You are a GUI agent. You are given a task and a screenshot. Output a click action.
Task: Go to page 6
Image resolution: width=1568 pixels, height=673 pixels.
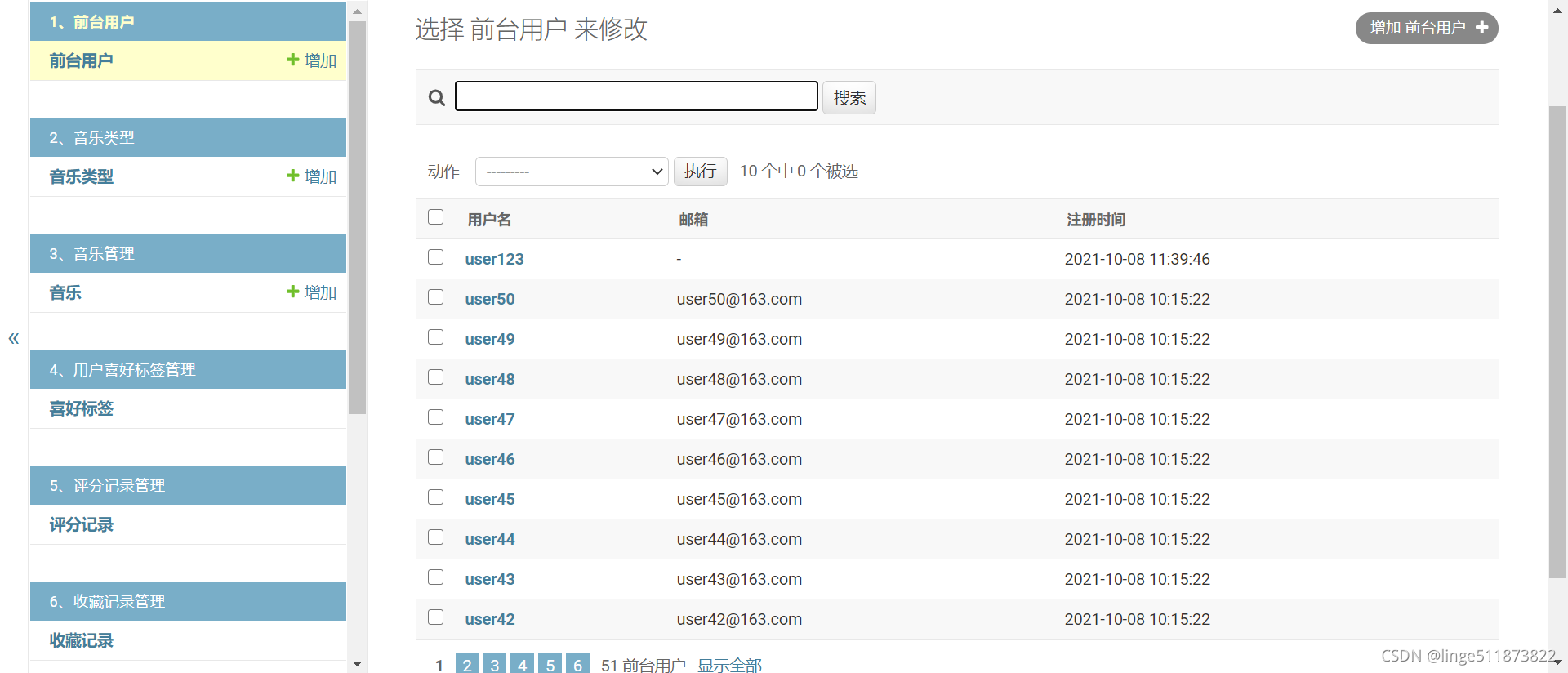click(x=578, y=664)
